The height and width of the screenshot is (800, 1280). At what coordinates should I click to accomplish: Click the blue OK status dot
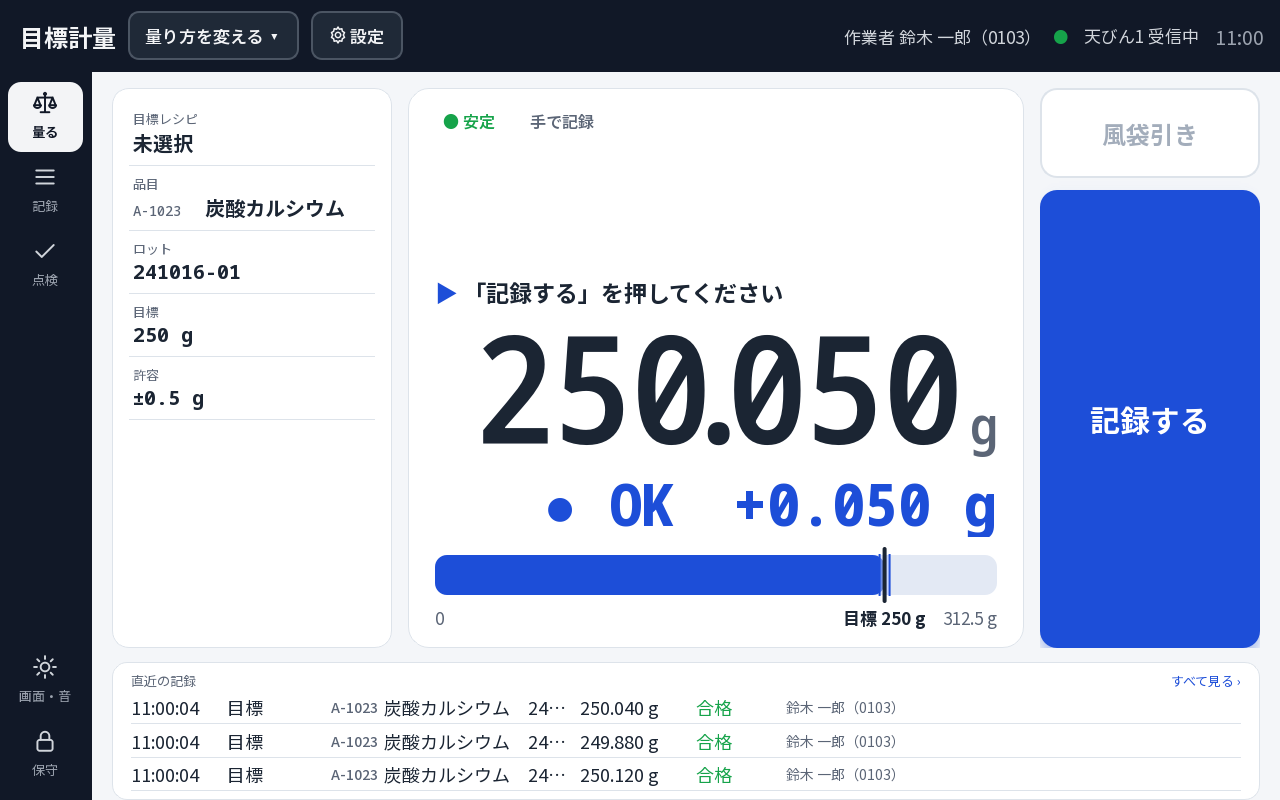pyautogui.click(x=560, y=510)
